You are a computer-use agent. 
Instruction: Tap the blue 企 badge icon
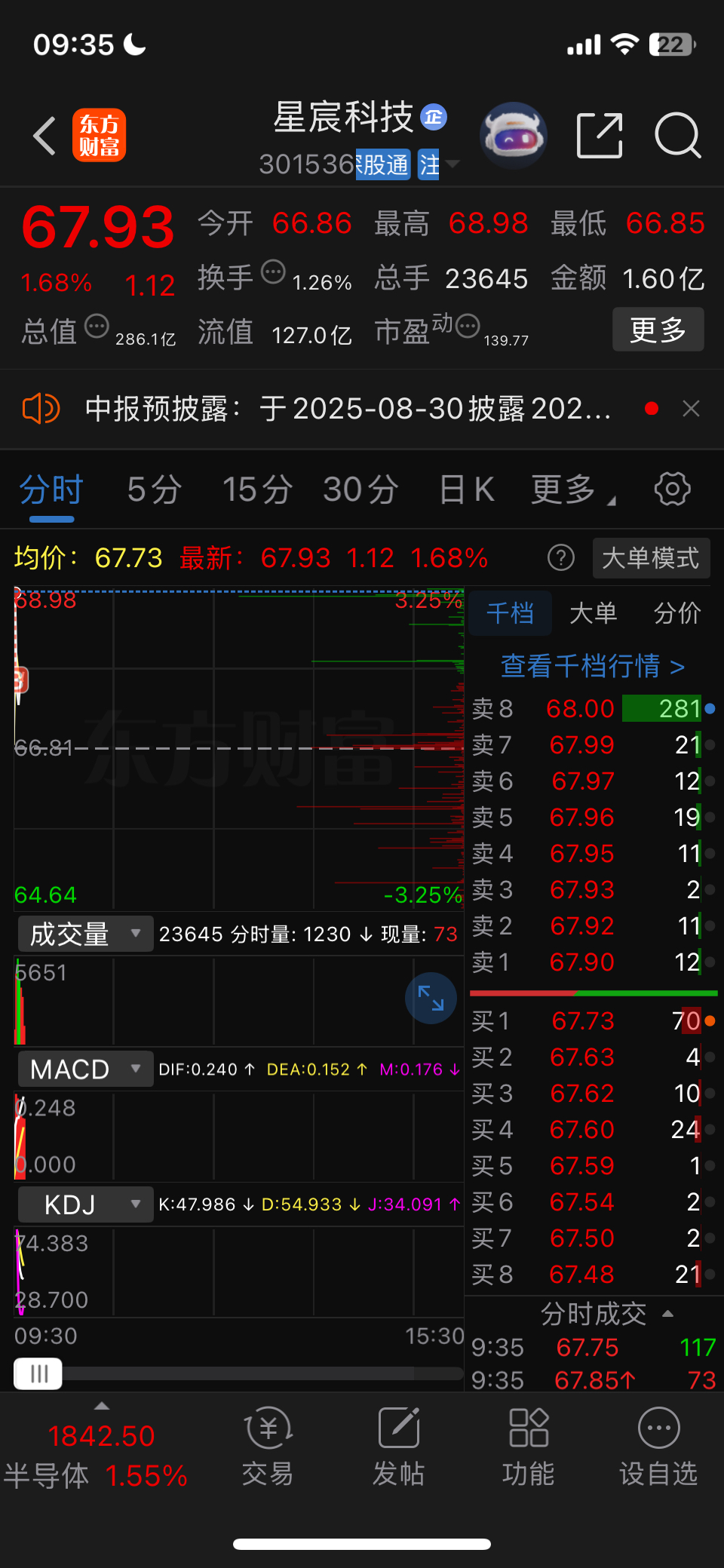(434, 117)
